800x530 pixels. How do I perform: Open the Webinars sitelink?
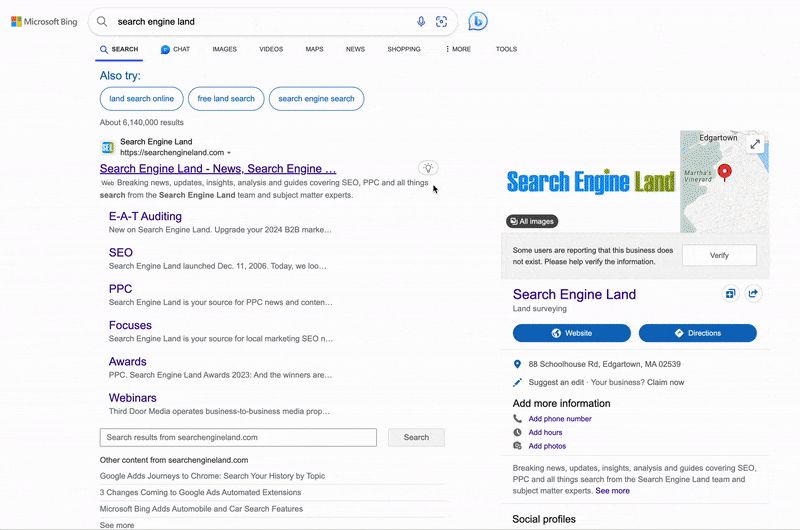point(133,397)
